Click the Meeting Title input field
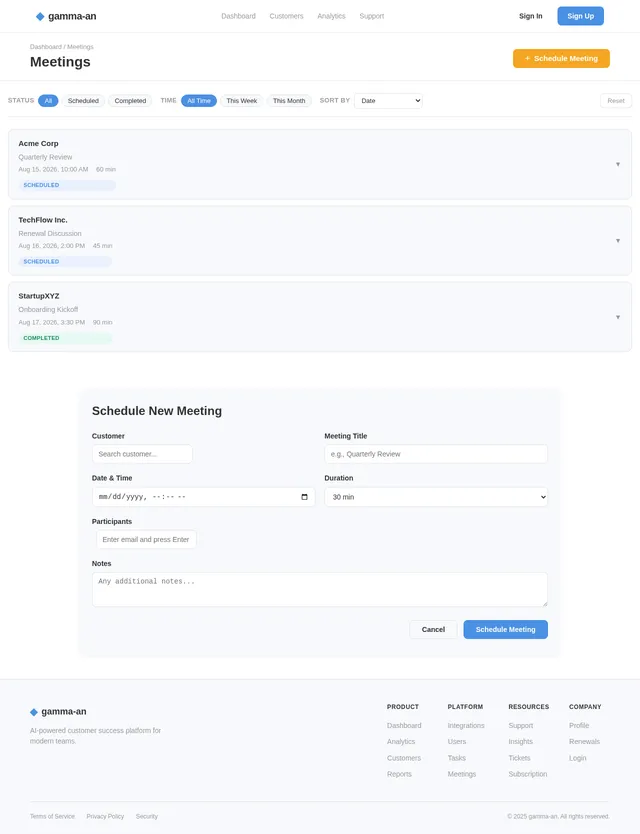The width and height of the screenshot is (640, 834). (436, 454)
